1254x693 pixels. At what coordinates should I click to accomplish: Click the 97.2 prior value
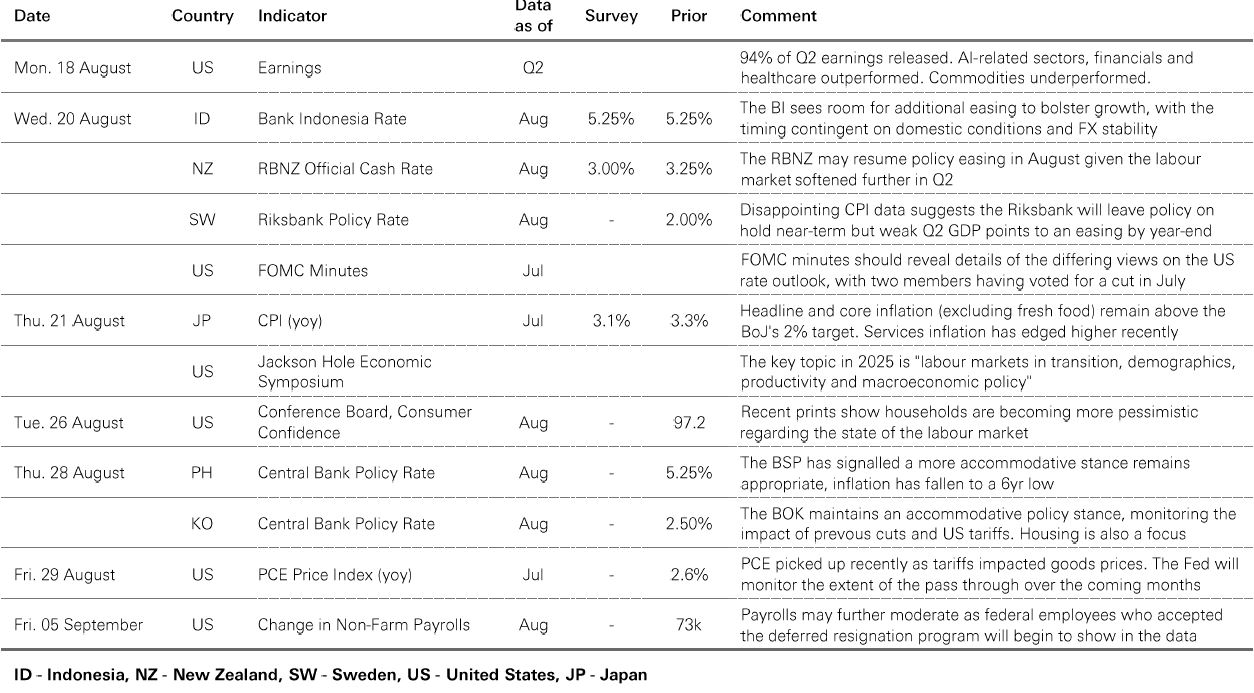tap(689, 423)
